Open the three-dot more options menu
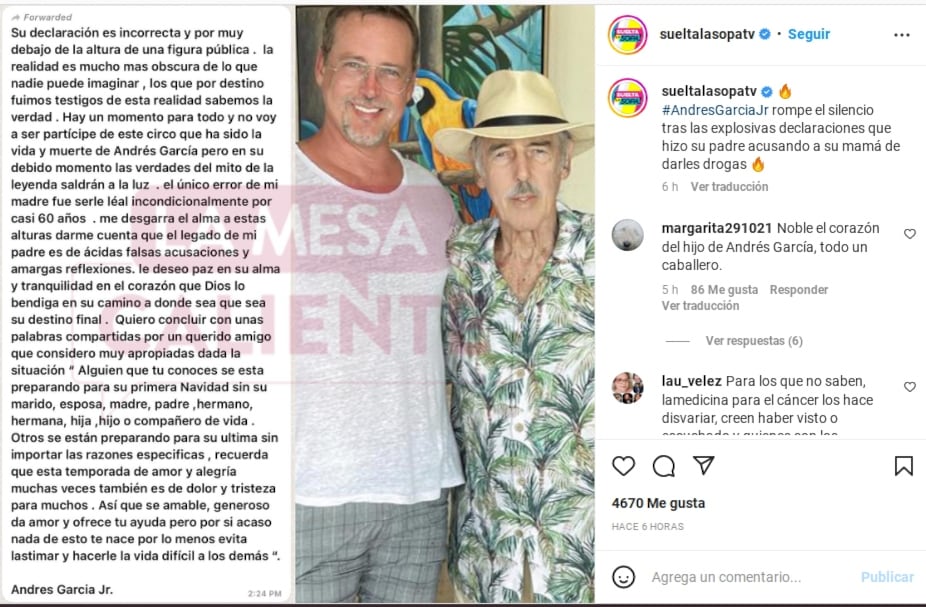This screenshot has width=926, height=607. point(902,35)
